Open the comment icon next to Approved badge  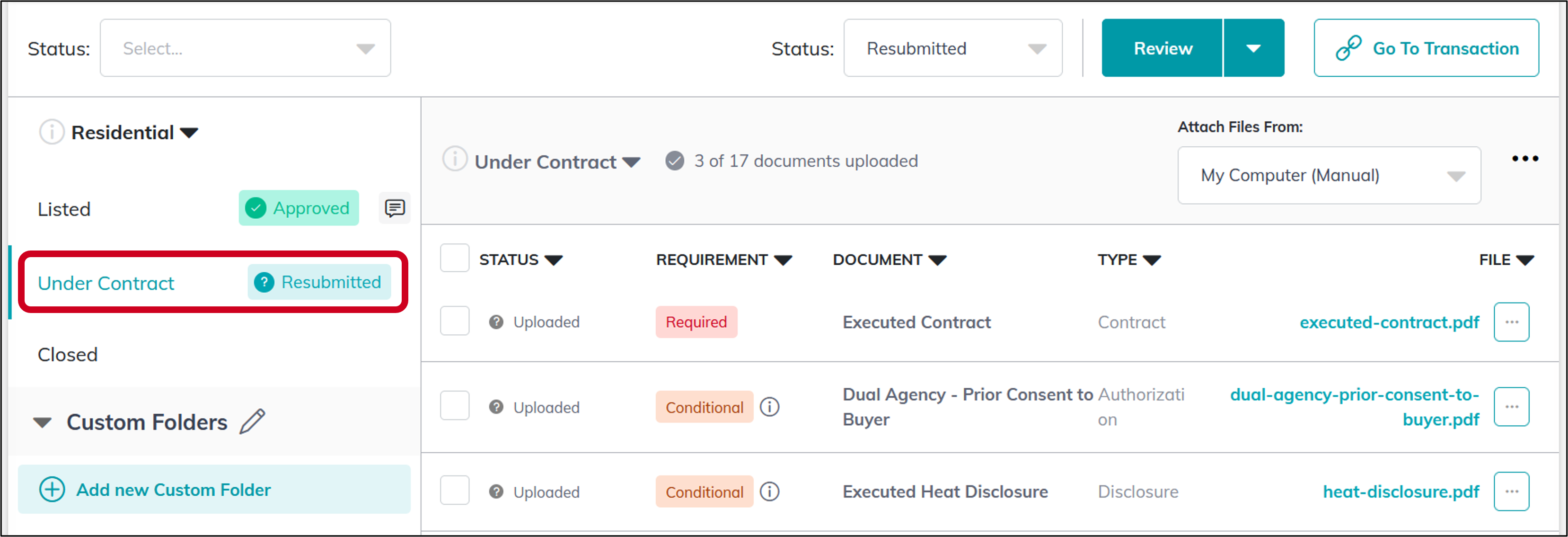tap(395, 208)
